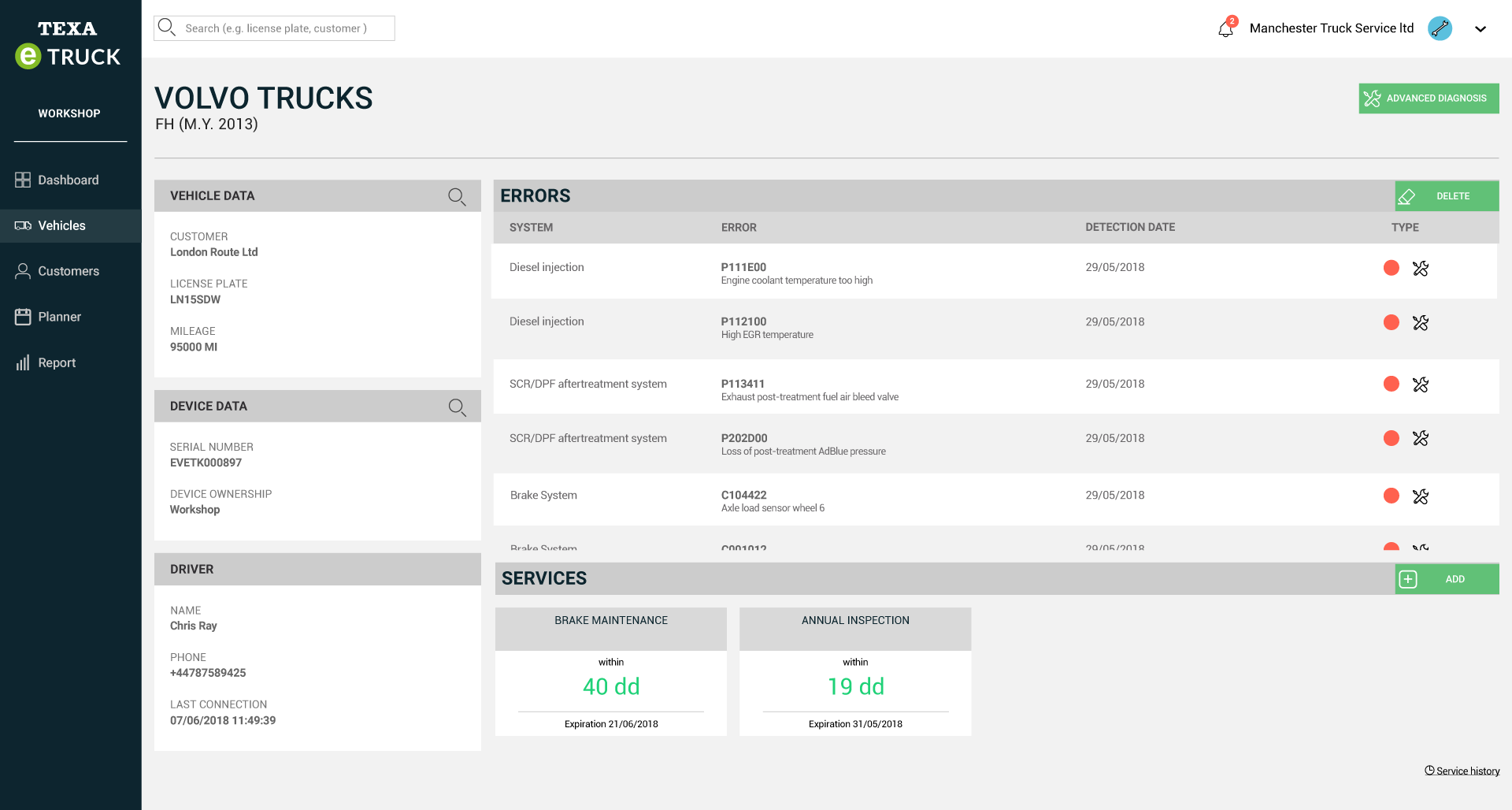Click serial number EVETK000897
The width and height of the screenshot is (1512, 810).
(x=206, y=463)
